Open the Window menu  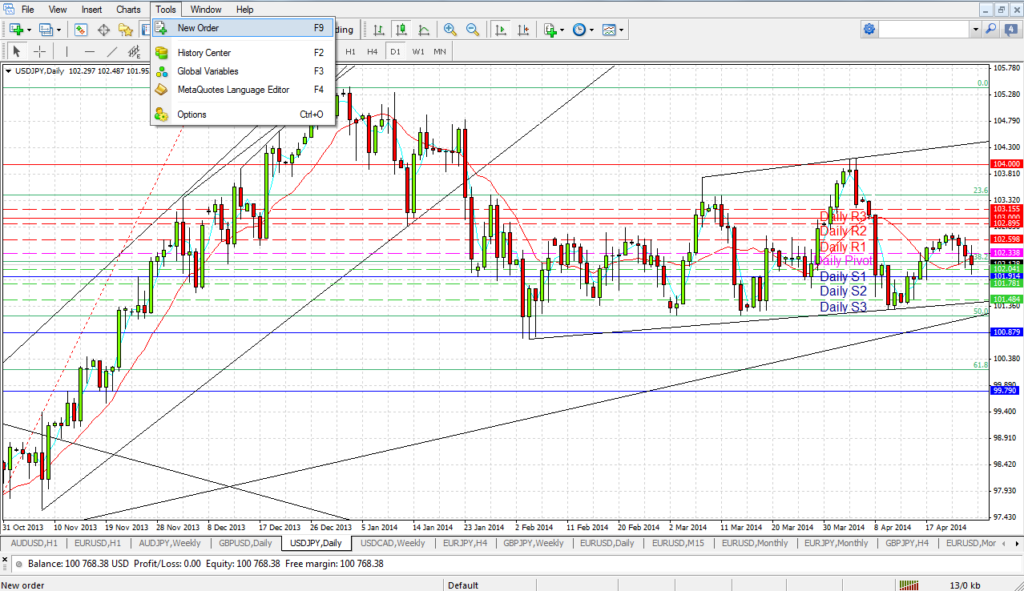(206, 9)
